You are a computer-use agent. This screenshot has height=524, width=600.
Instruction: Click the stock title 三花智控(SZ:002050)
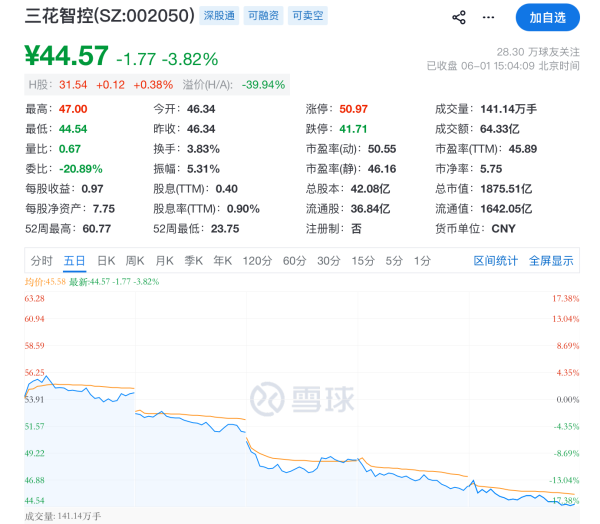click(110, 16)
